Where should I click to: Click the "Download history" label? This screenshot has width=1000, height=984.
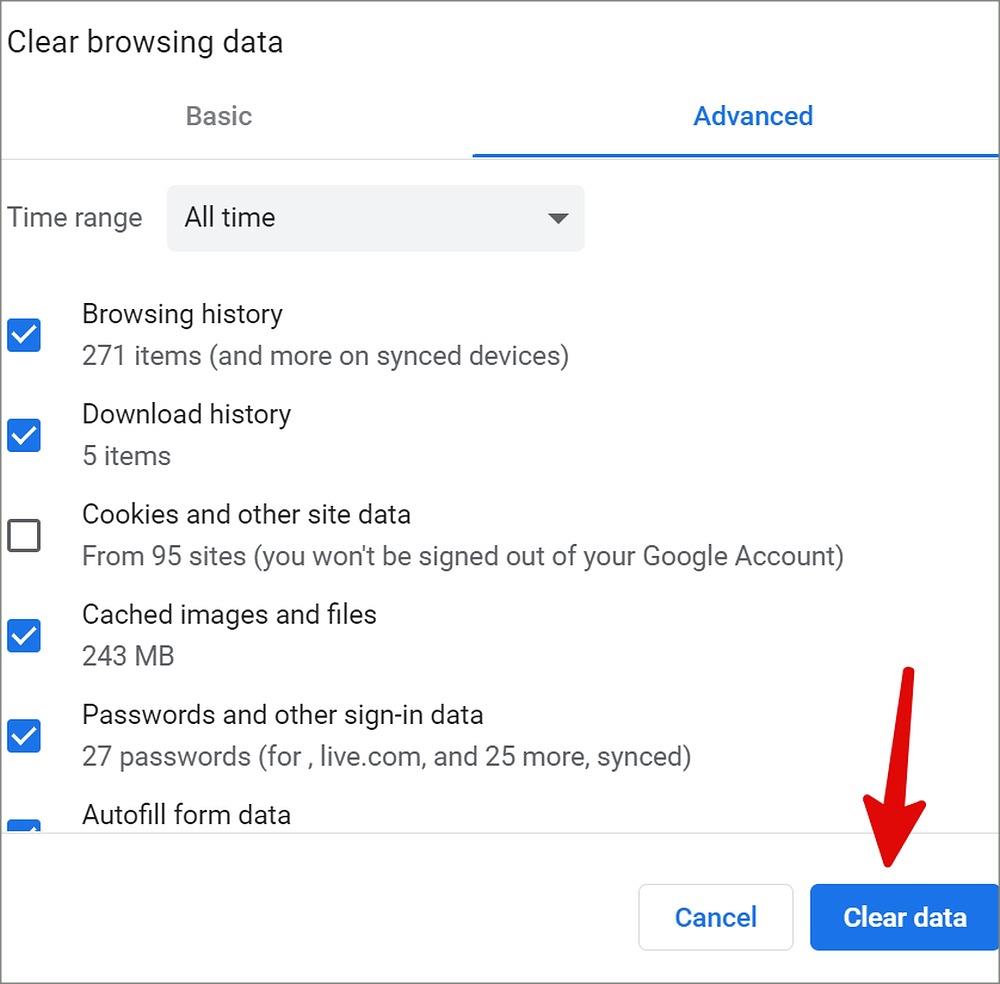[187, 415]
